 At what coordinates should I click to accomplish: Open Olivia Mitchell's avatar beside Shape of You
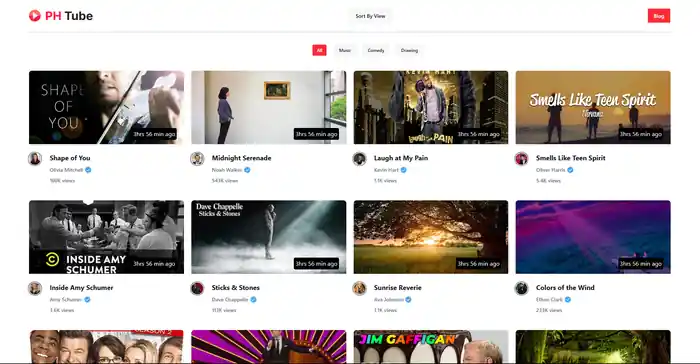pyautogui.click(x=35, y=159)
